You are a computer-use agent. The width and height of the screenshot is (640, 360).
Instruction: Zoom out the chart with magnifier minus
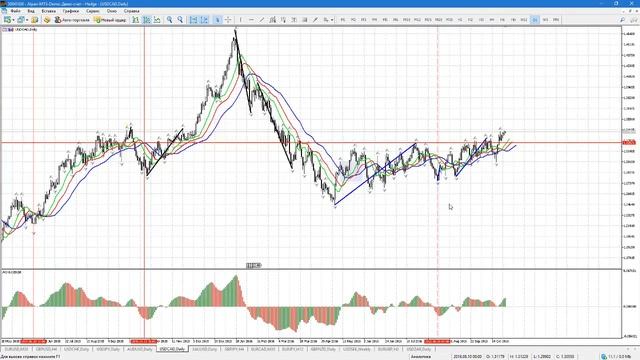[180, 20]
